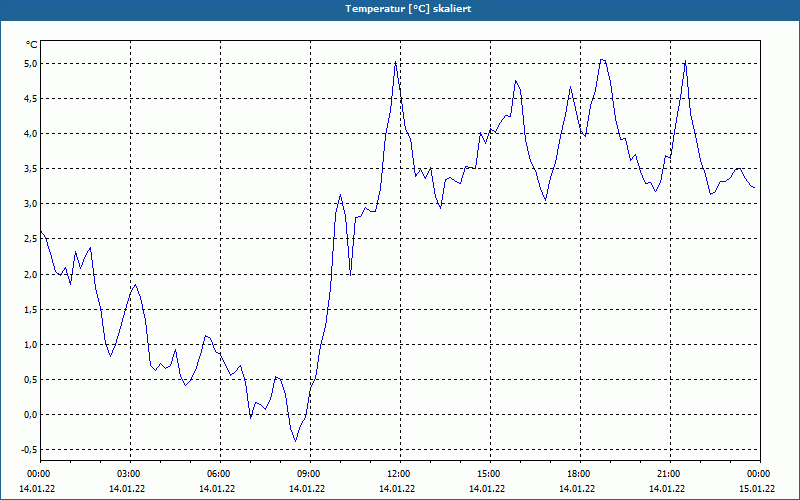Click the 2,5 y-axis label
The height and width of the screenshot is (500, 800).
[x=31, y=239]
